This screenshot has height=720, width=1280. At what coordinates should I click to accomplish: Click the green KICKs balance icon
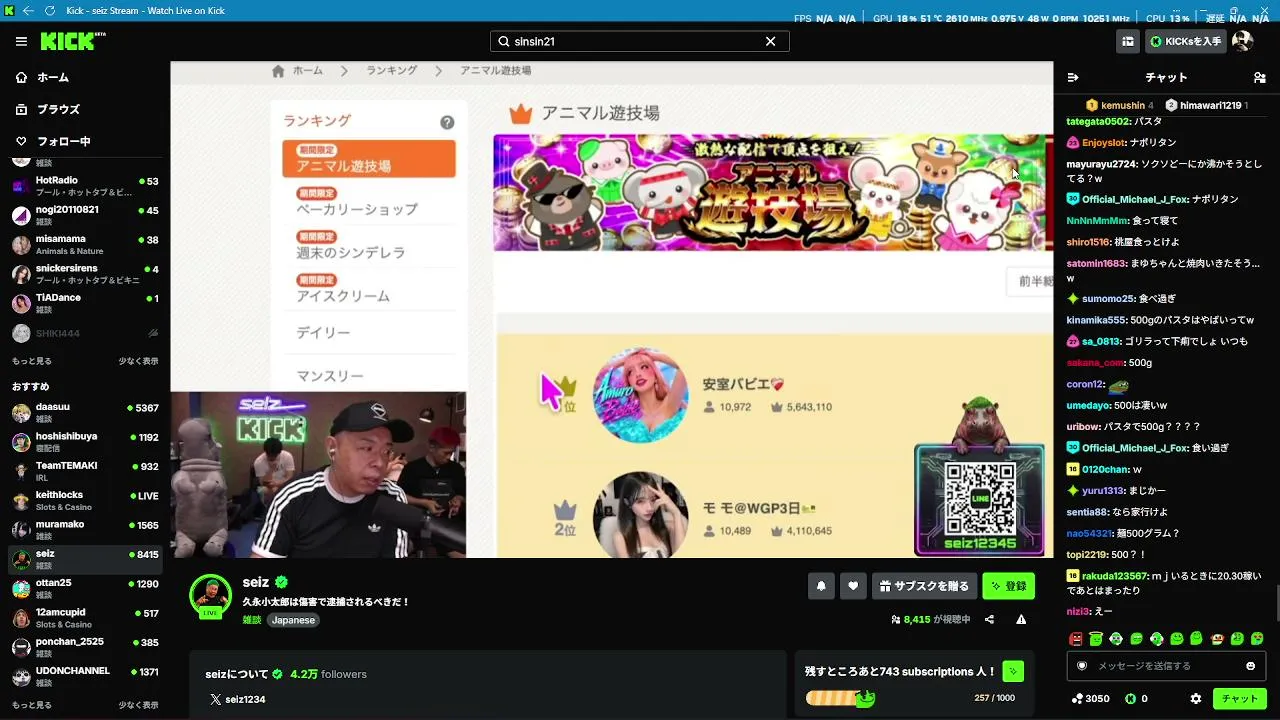[1130, 699]
